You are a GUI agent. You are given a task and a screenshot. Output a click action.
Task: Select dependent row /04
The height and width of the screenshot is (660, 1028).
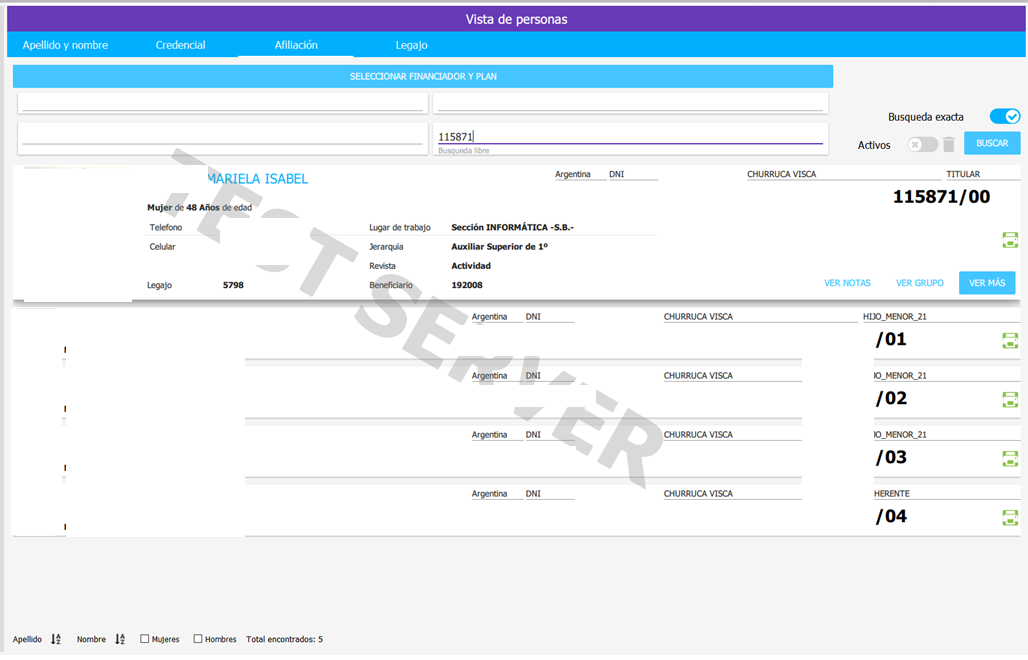tap(516, 511)
